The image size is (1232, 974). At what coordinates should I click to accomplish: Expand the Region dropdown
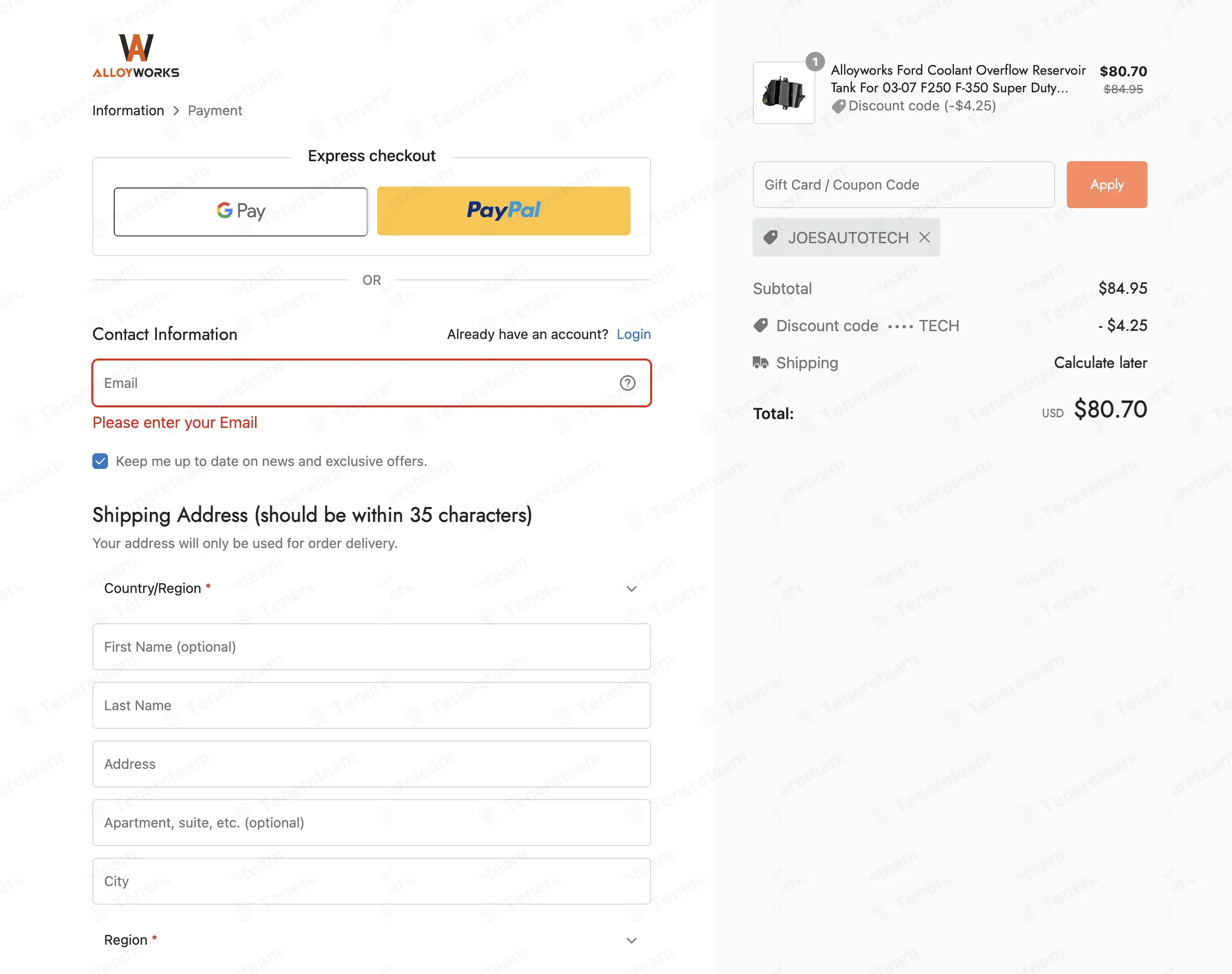(371, 940)
